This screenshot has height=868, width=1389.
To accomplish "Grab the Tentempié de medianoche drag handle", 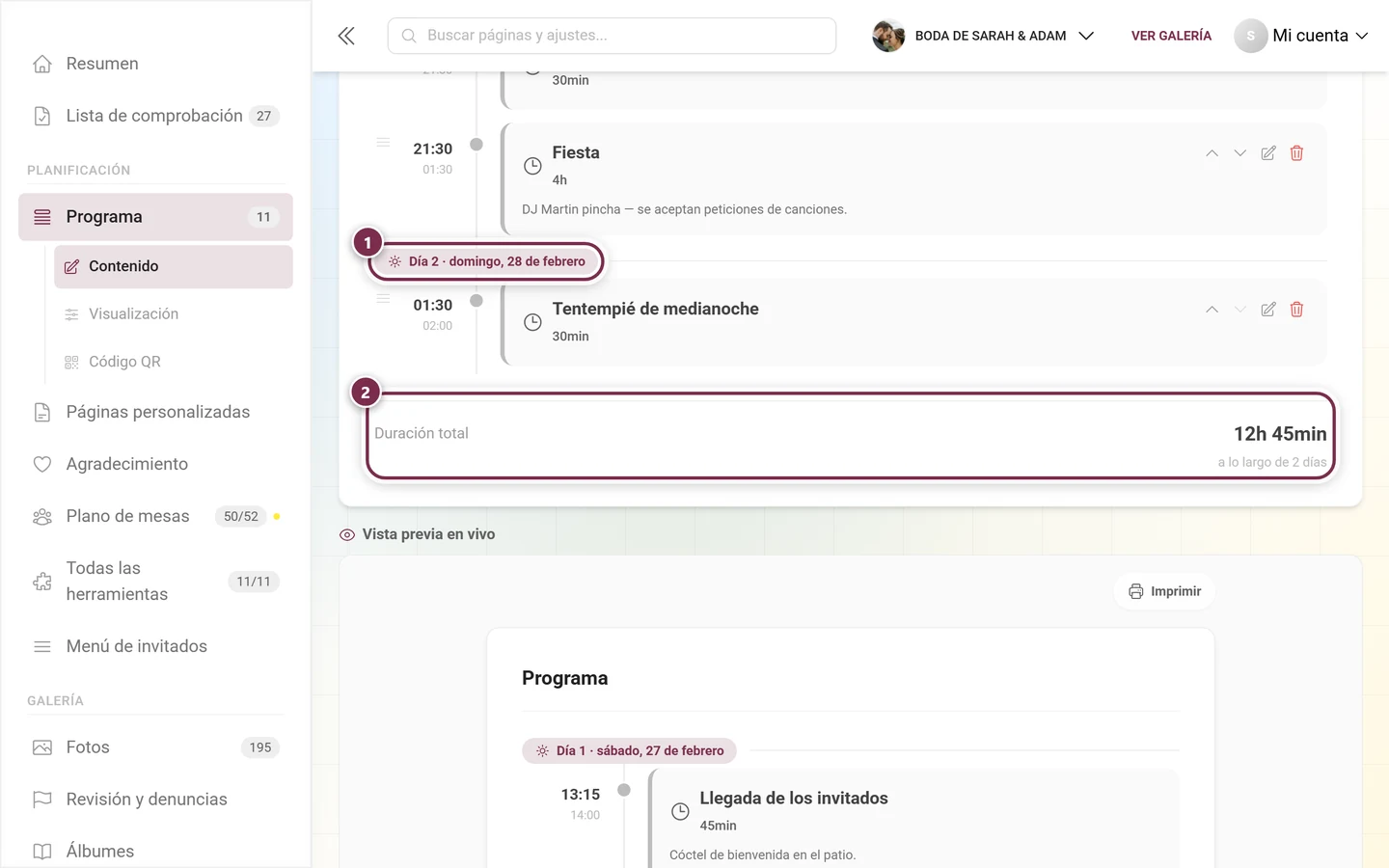I will point(383,299).
